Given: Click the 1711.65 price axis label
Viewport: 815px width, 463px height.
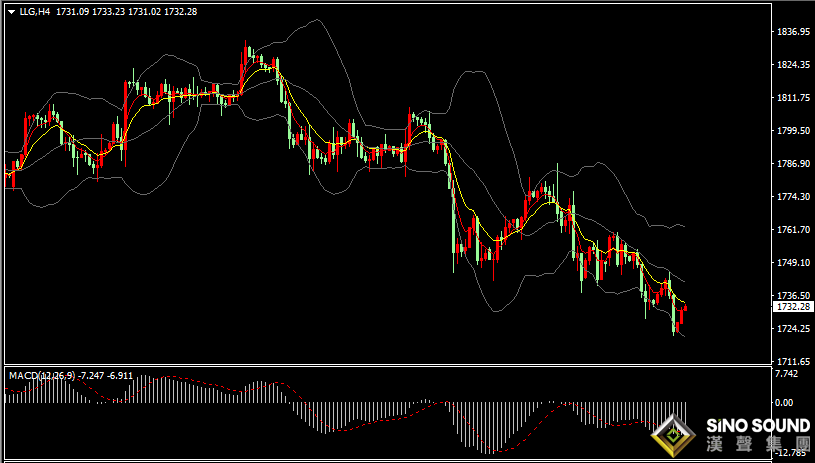Looking at the screenshot, I should pos(793,361).
